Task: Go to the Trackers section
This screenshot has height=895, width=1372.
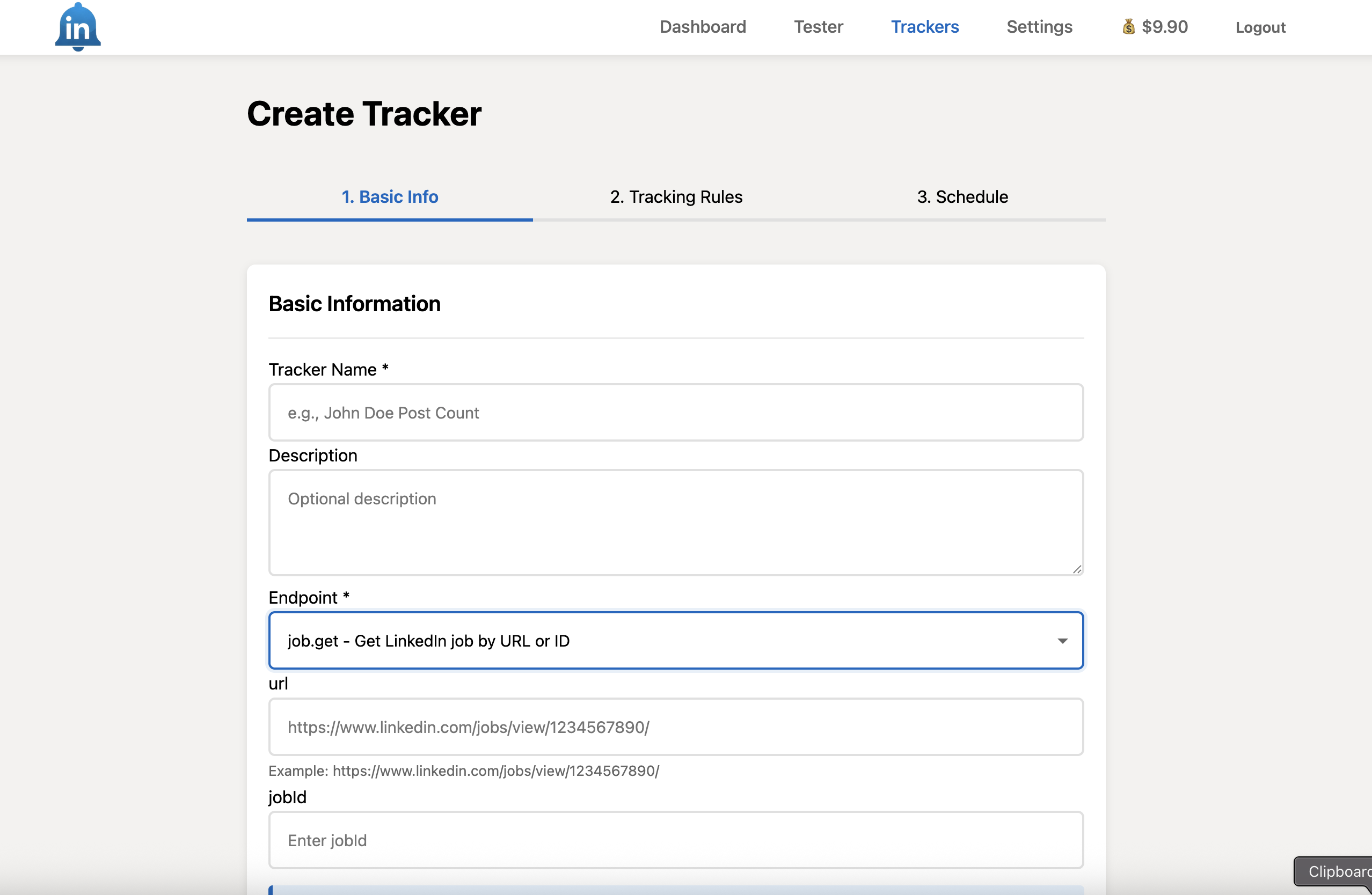Action: point(925,26)
